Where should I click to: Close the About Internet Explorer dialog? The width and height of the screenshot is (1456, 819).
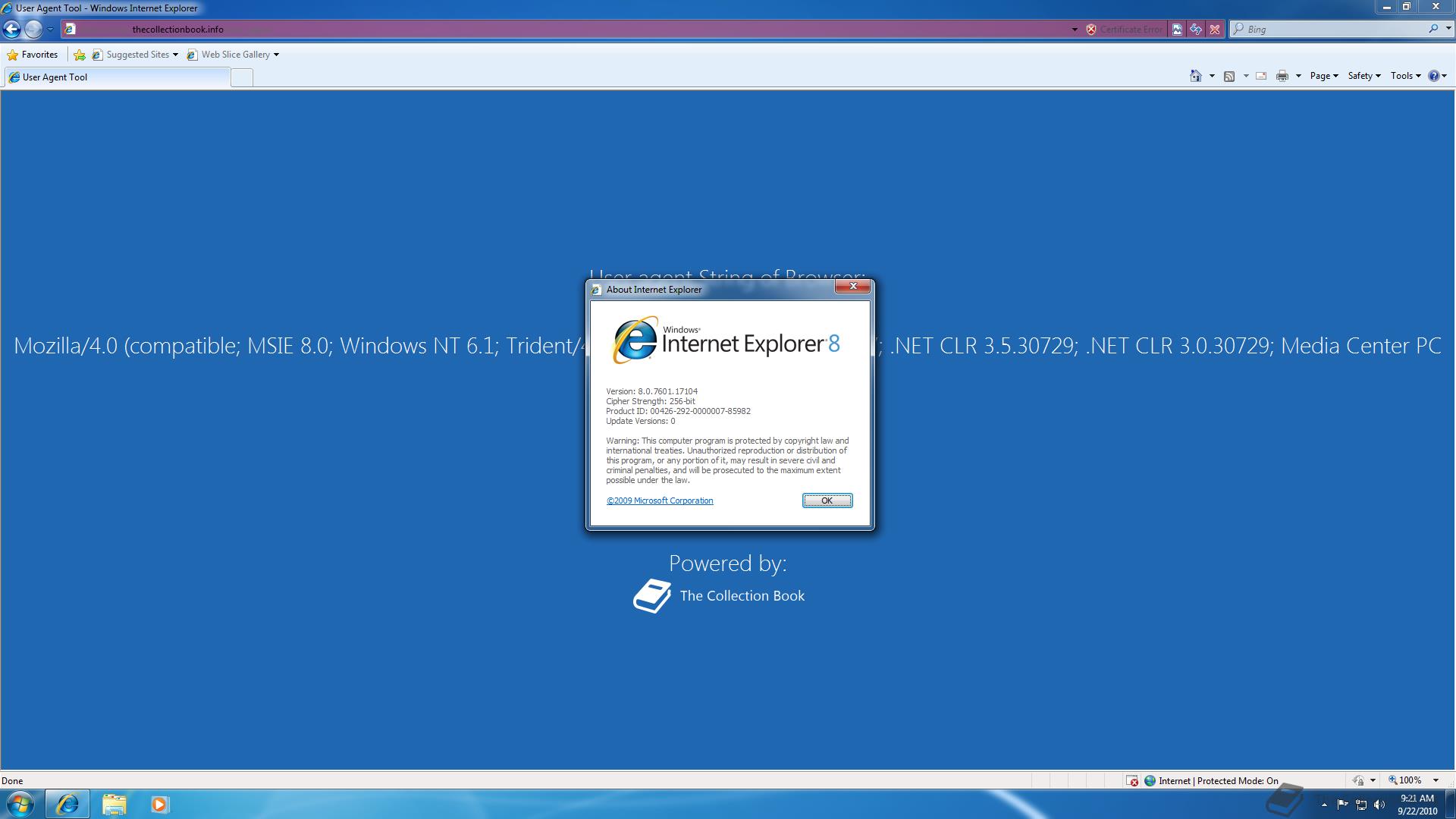click(853, 286)
